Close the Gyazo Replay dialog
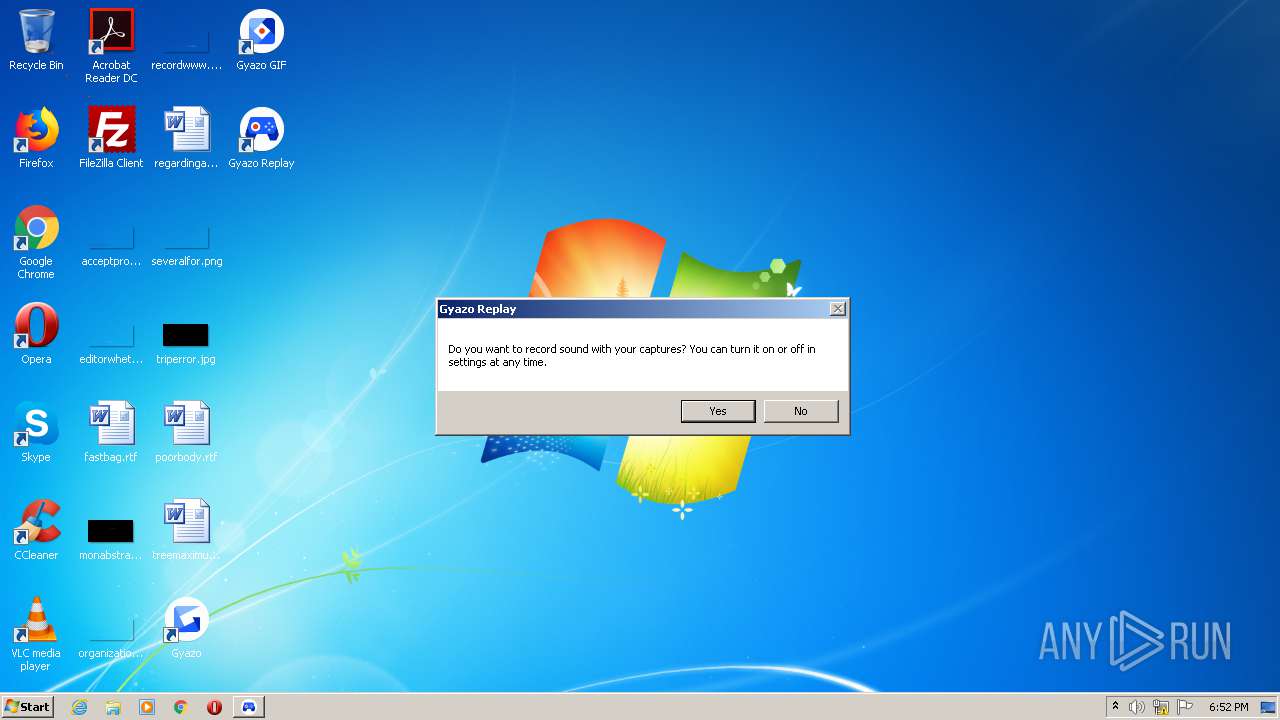Image resolution: width=1280 pixels, height=720 pixels. 838,309
